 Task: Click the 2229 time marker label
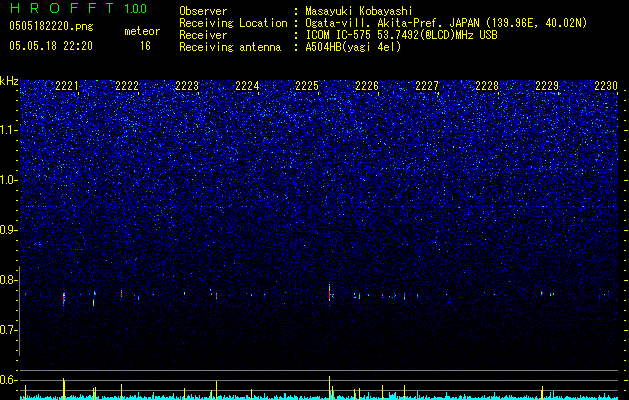pyautogui.click(x=547, y=86)
